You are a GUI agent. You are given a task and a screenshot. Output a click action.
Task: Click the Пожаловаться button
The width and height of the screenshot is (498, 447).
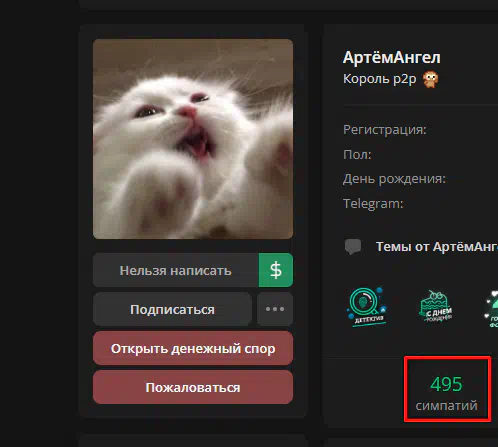click(x=193, y=387)
